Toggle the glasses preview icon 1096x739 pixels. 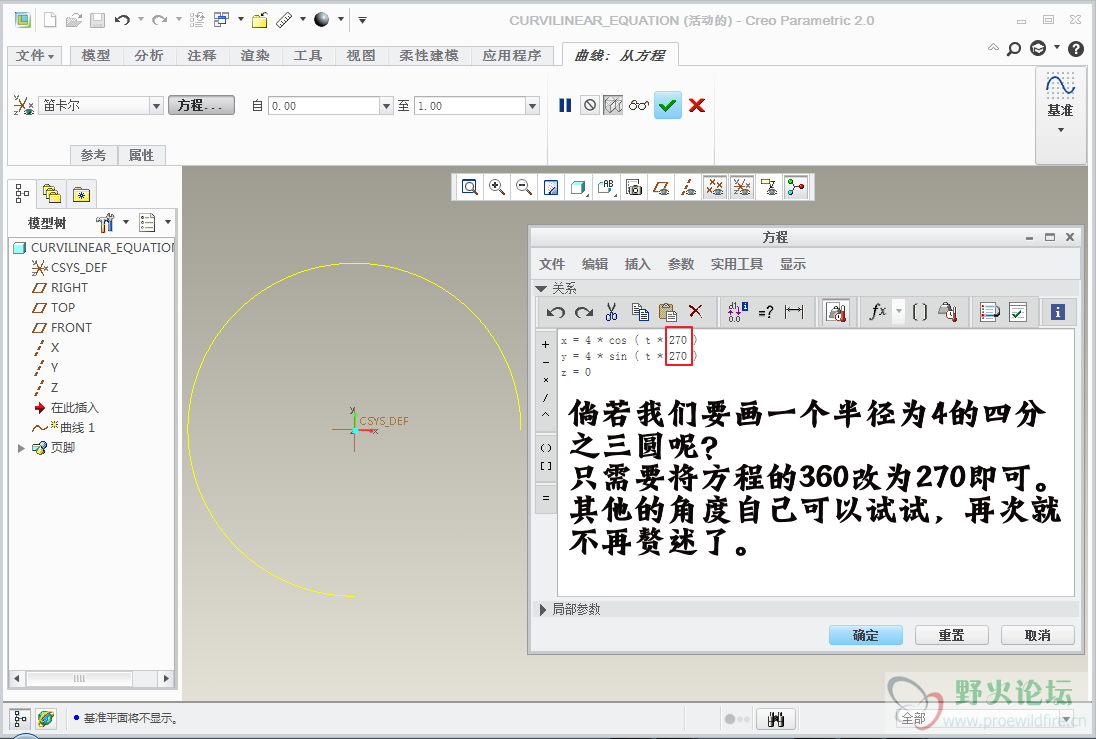[638, 106]
